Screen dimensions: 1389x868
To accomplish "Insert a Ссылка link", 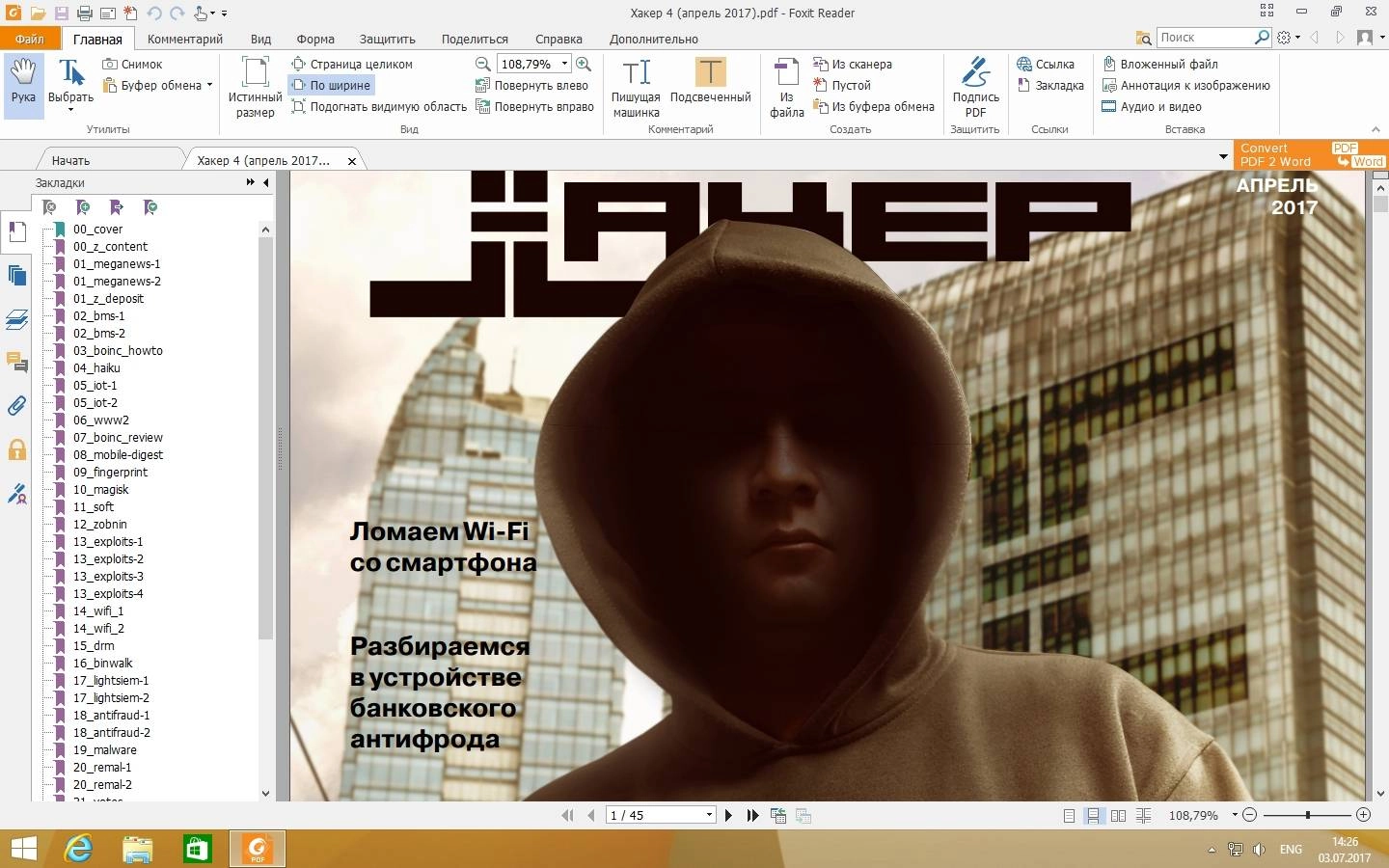I will (1046, 64).
